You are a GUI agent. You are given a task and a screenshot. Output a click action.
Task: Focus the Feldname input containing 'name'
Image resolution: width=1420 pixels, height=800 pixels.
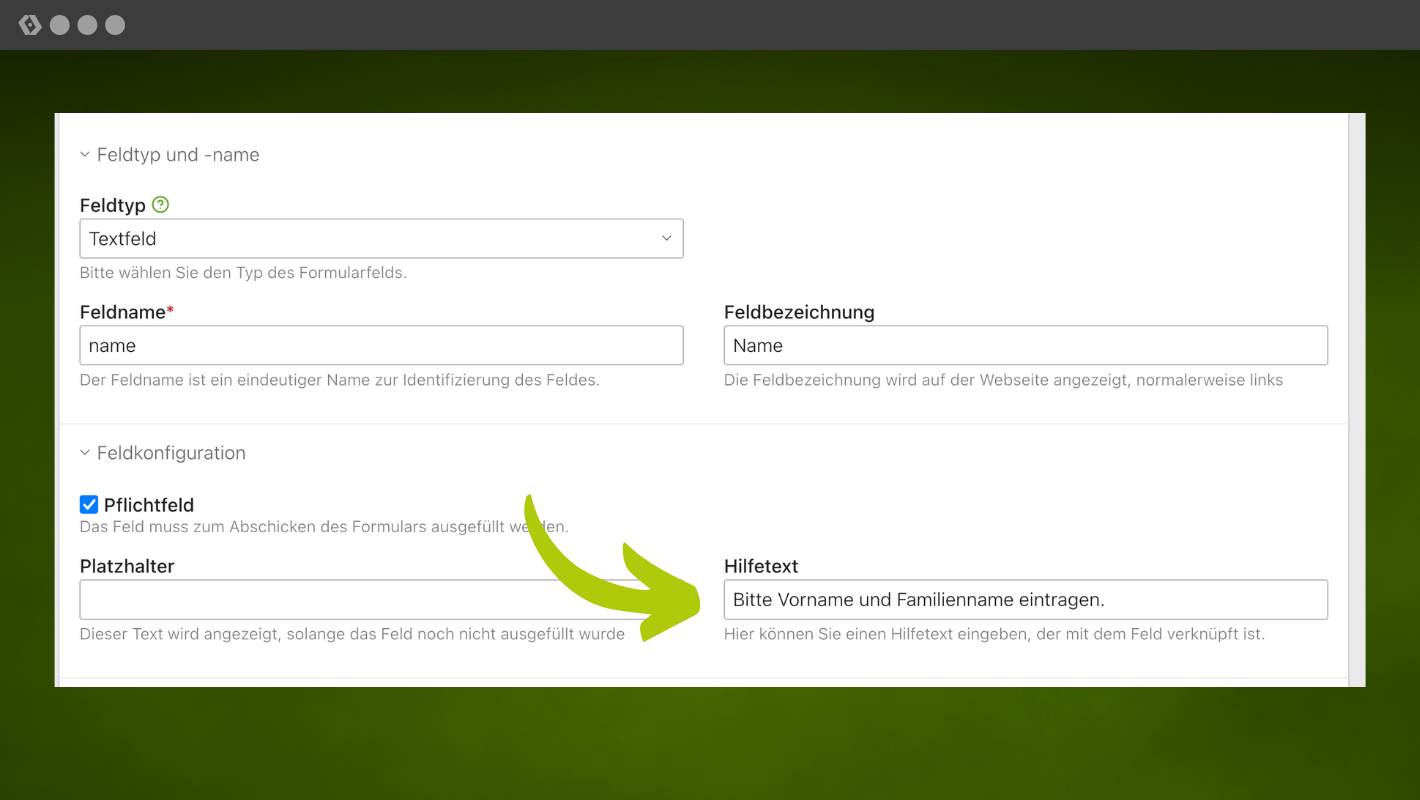point(381,345)
